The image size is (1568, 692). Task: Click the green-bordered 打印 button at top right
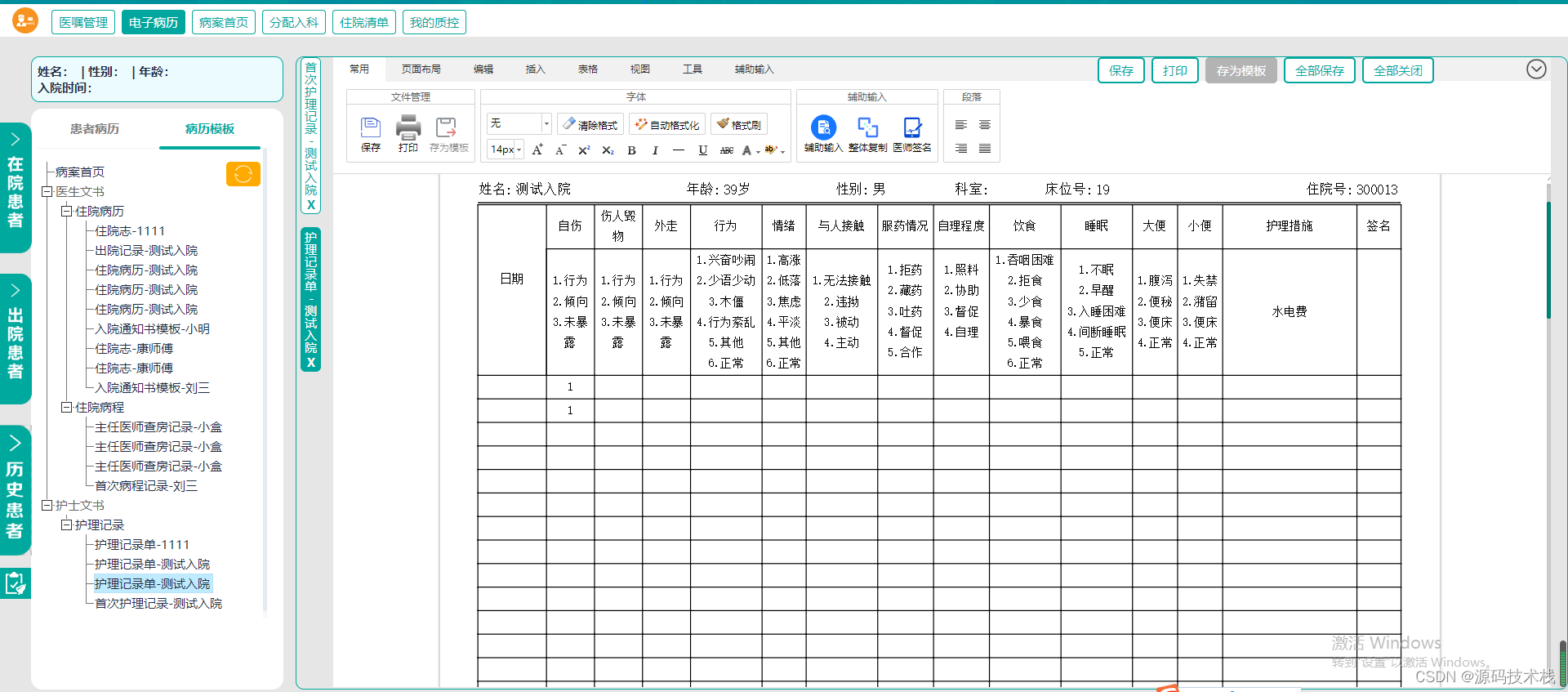[1175, 70]
